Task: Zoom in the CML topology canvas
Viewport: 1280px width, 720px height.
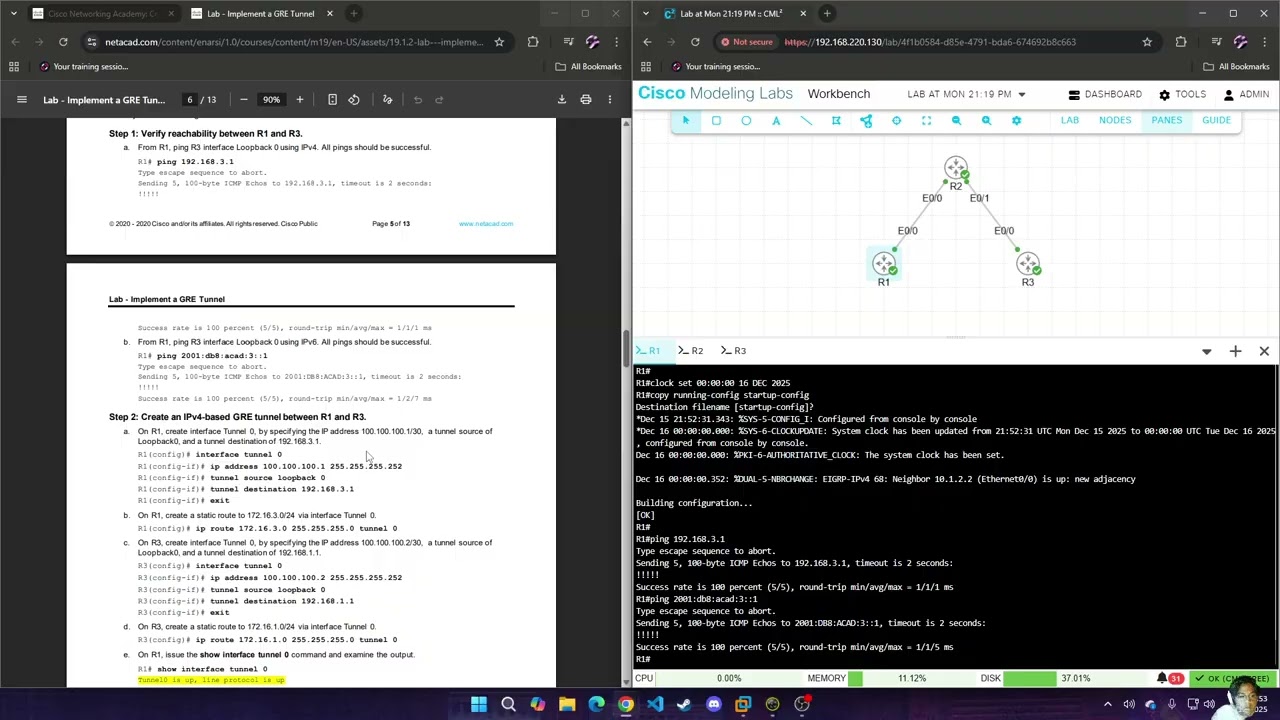Action: click(x=986, y=120)
